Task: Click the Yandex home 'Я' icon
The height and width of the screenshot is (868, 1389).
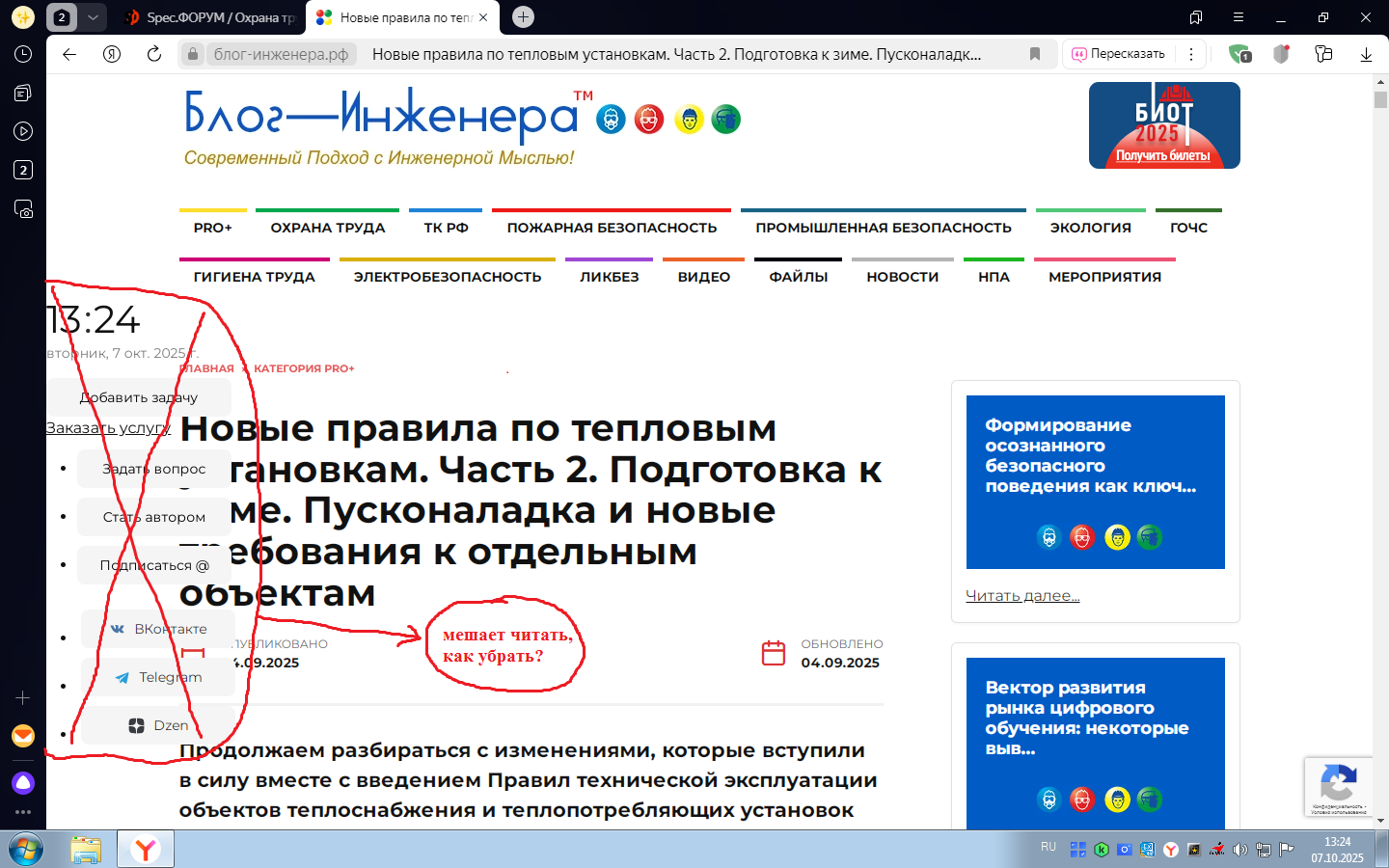Action: point(112,54)
